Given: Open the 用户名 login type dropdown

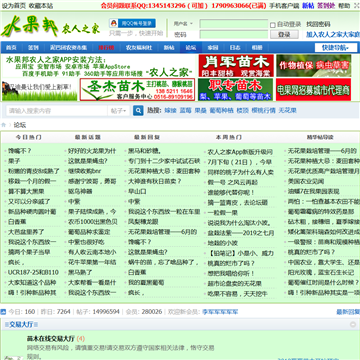Looking at the screenshot, I should click(x=183, y=24).
